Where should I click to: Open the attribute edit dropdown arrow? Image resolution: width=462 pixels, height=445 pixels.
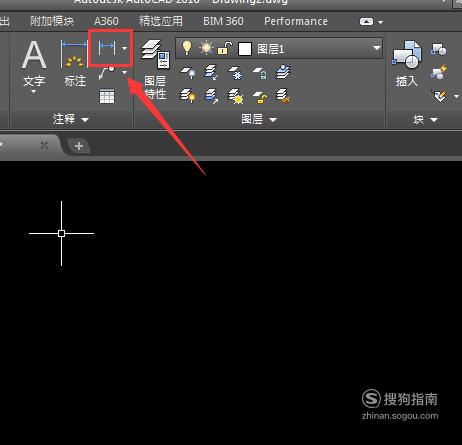click(456, 96)
